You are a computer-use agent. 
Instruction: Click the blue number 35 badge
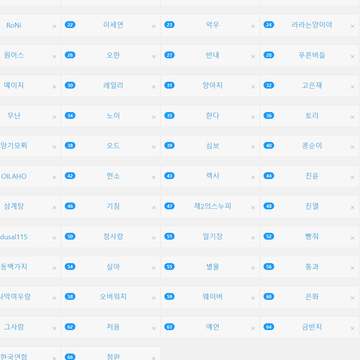point(169,115)
